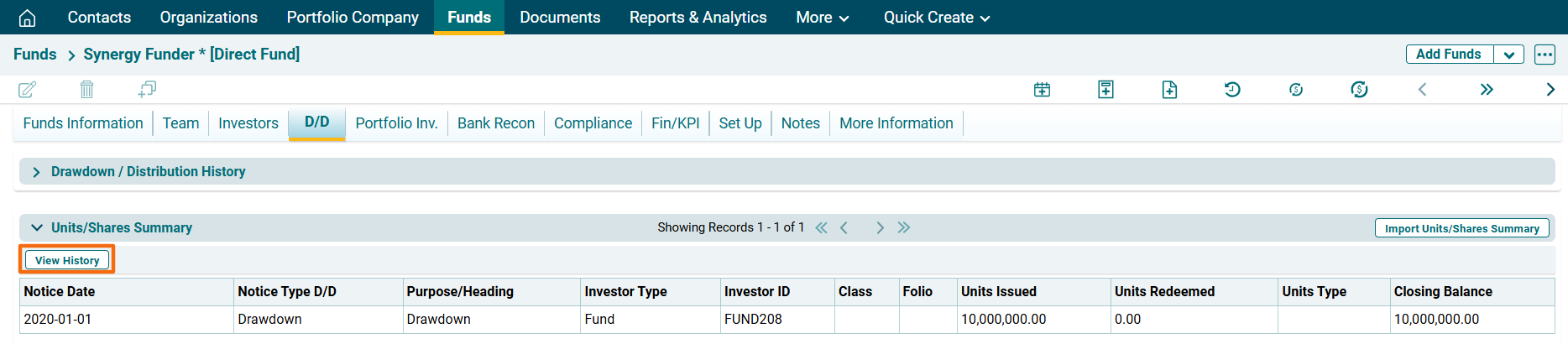
Task: Click the home icon in the navigation bar
Action: [27, 18]
